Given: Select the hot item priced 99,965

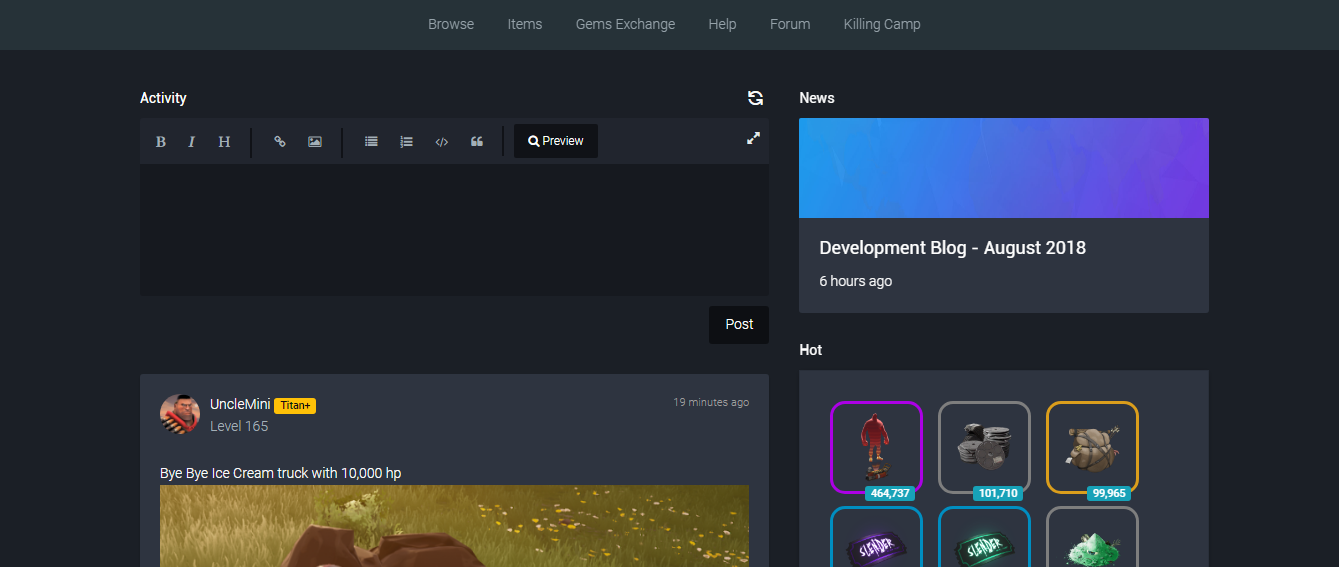Looking at the screenshot, I should (1092, 447).
